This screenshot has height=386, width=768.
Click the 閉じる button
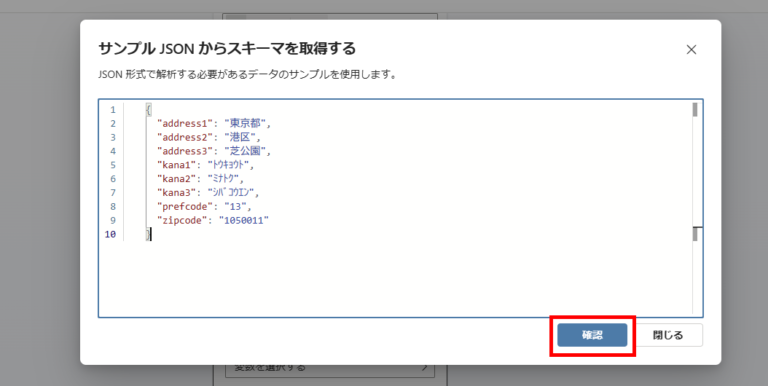668,335
